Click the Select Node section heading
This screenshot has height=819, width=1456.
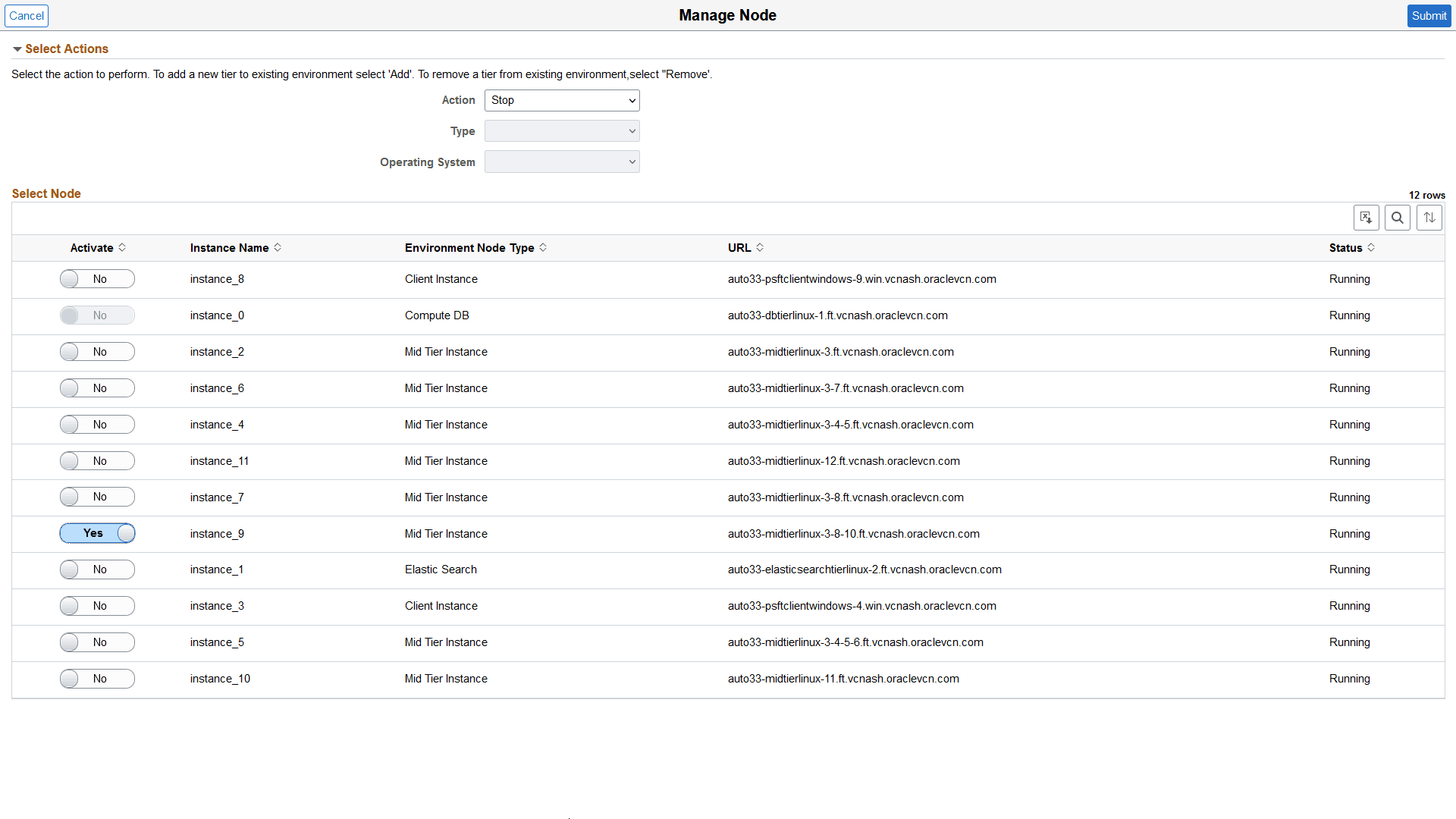tap(45, 193)
